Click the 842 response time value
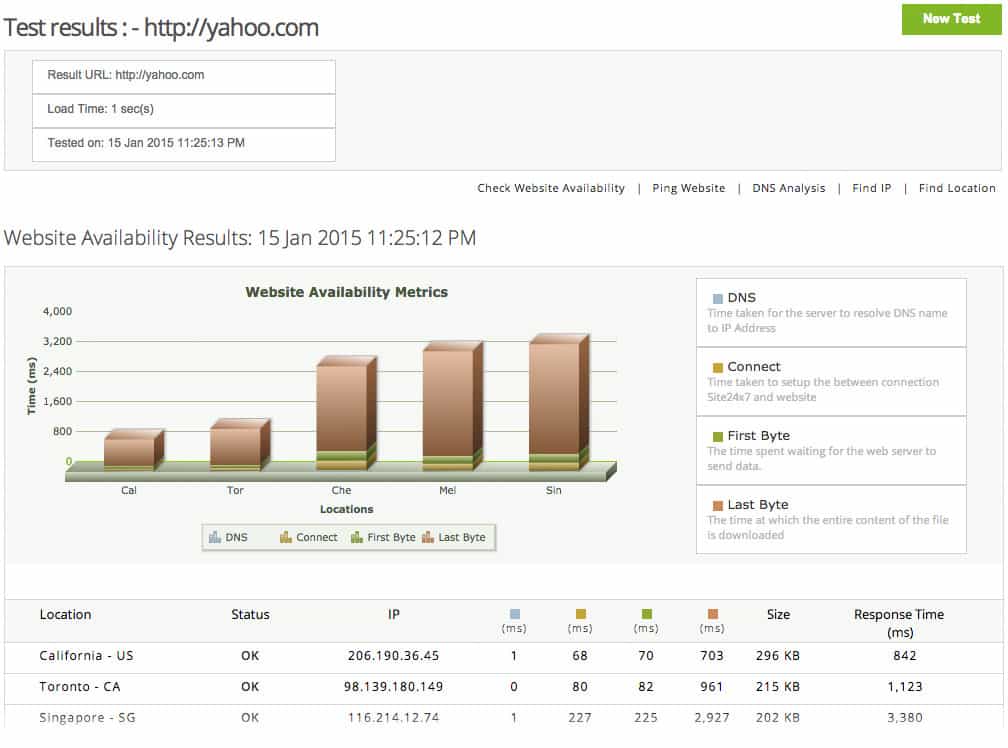Image resolution: width=1008 pixels, height=748 pixels. 904,655
